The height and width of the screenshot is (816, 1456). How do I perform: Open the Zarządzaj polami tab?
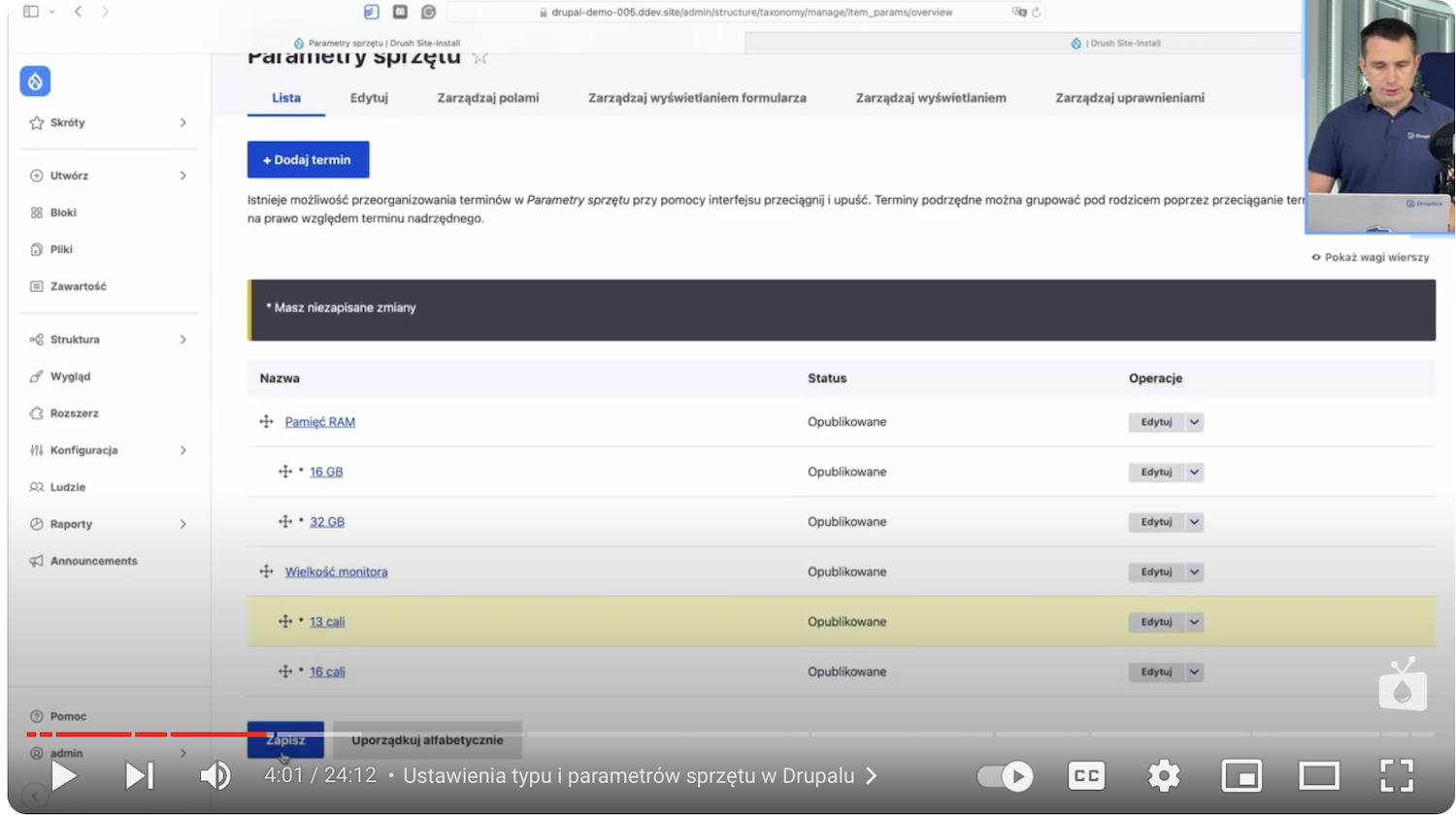(488, 98)
